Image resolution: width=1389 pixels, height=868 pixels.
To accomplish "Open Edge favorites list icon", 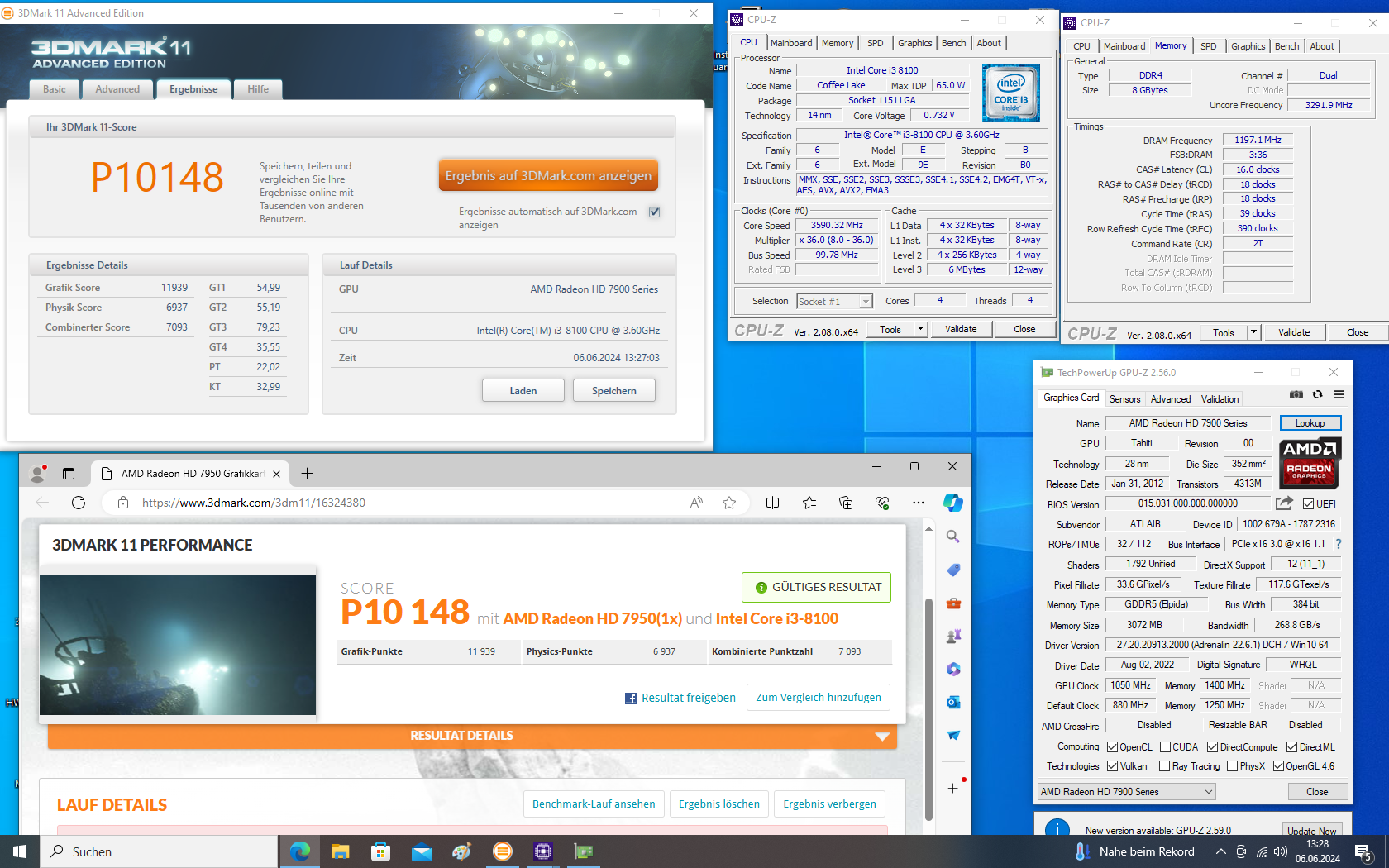I will 809,503.
